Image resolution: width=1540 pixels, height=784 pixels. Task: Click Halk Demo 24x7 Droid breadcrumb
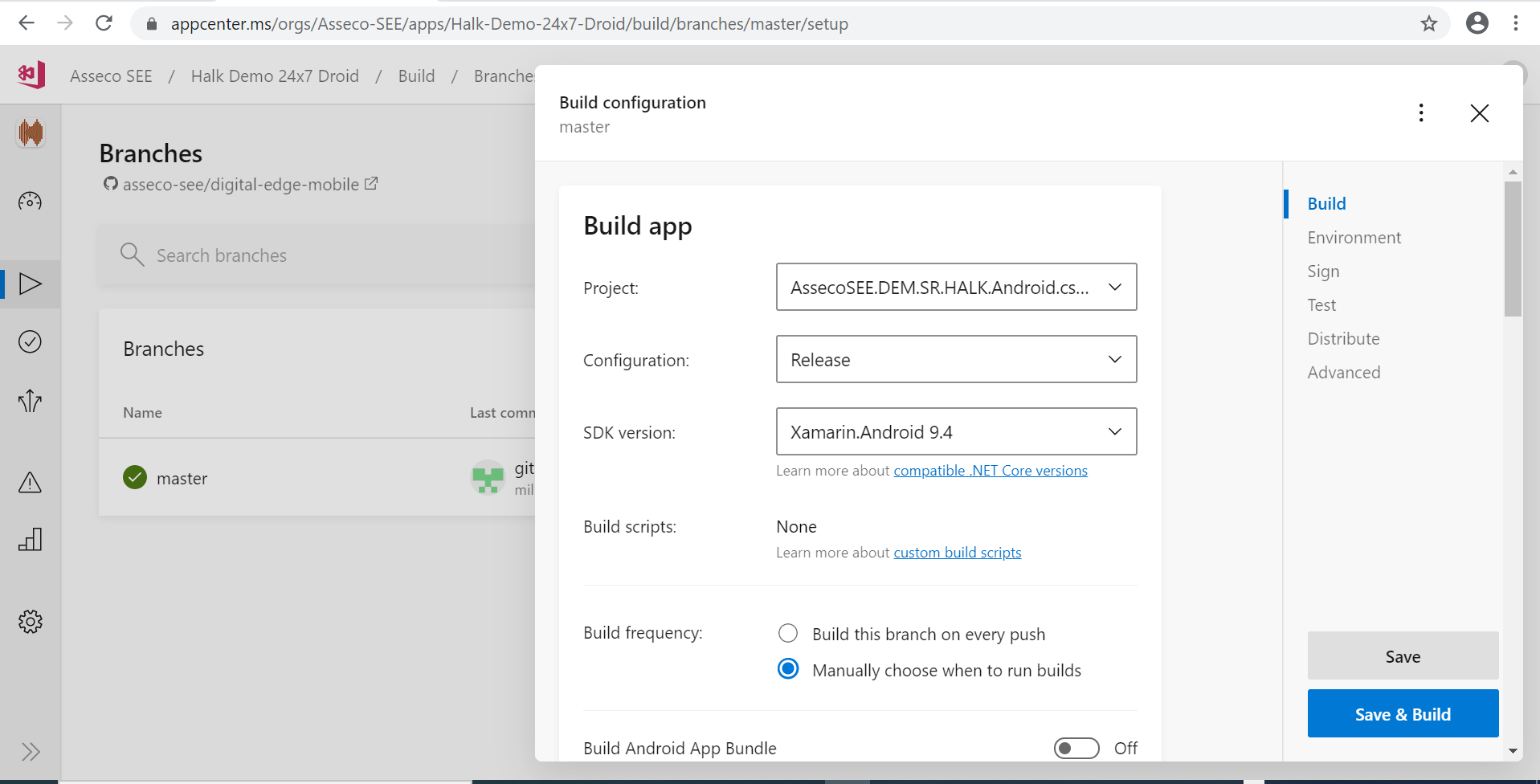click(275, 76)
